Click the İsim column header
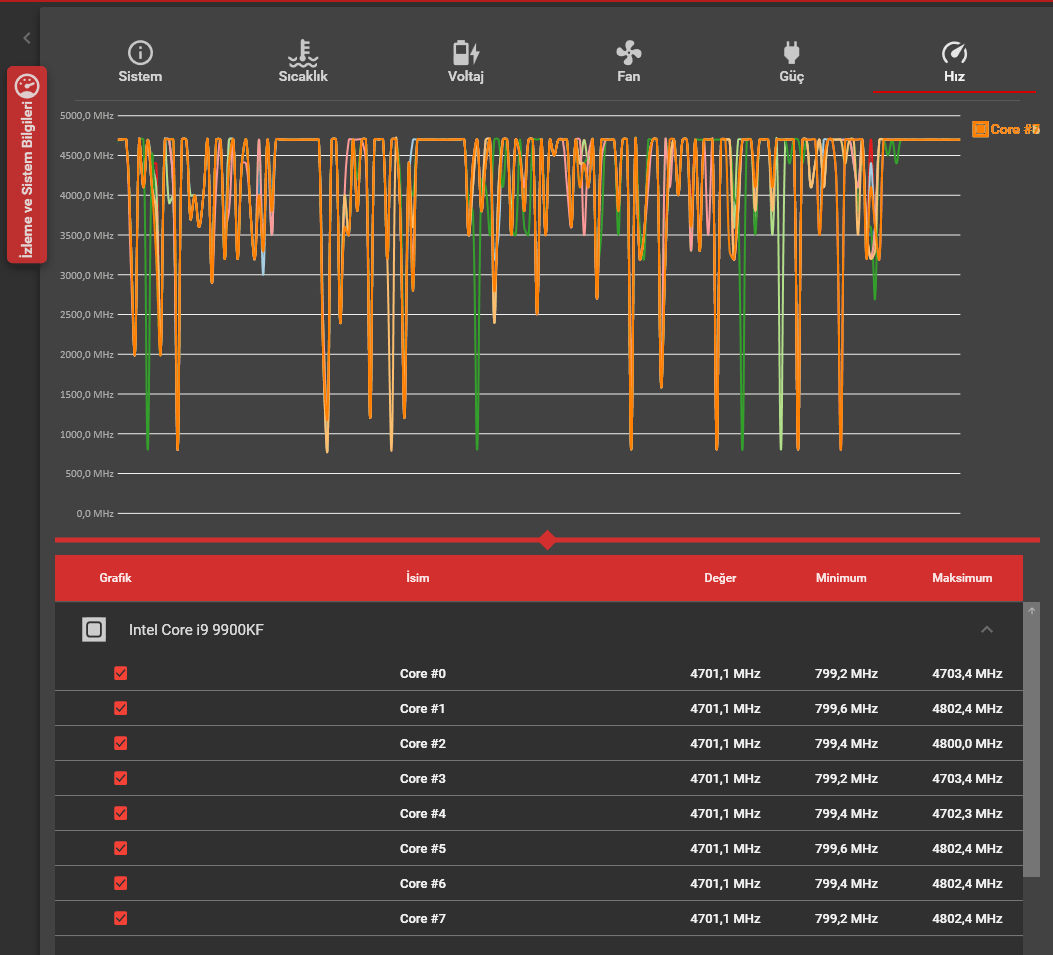 pos(418,578)
